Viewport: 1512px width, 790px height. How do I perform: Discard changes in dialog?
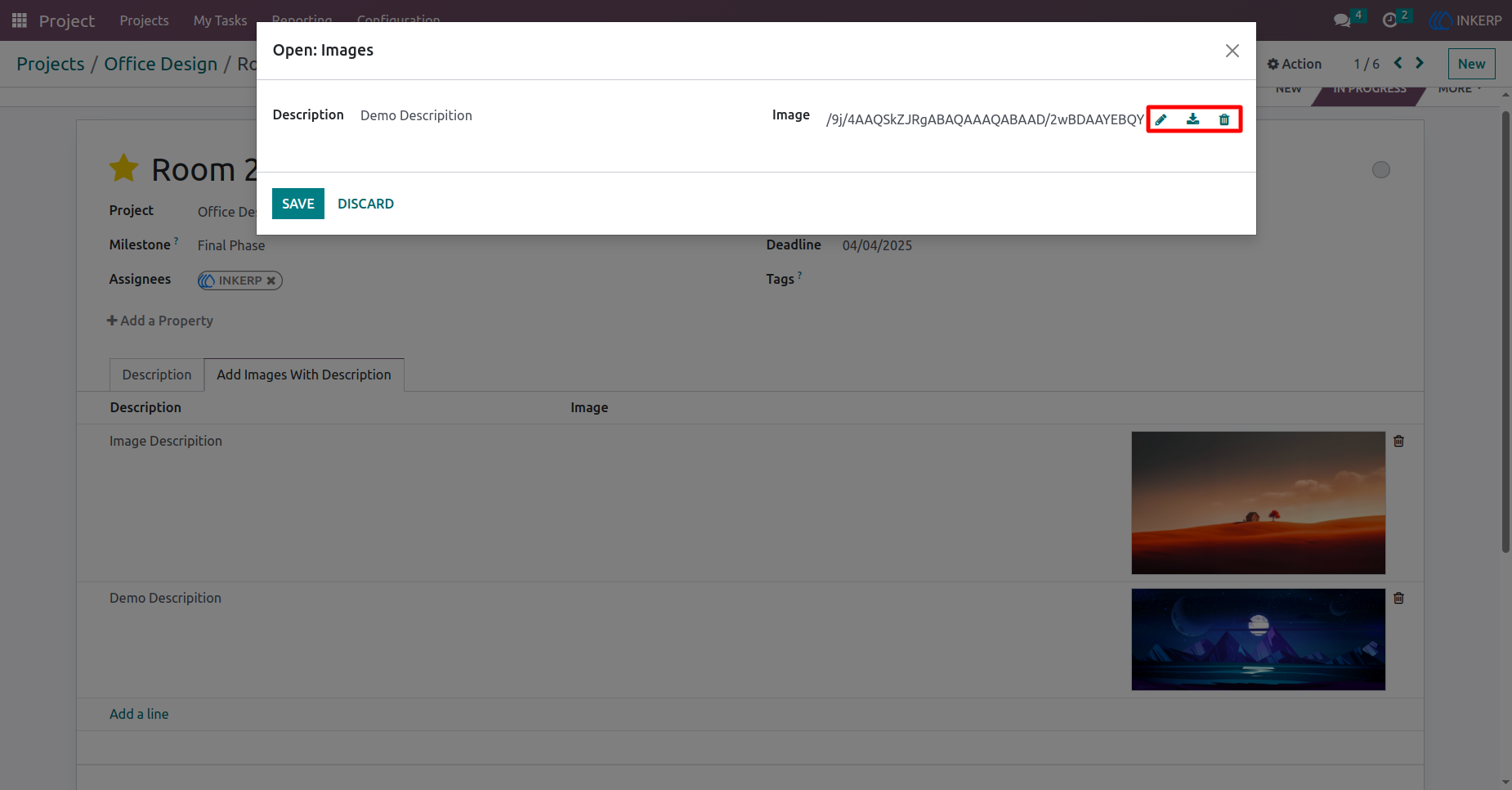pyautogui.click(x=365, y=204)
